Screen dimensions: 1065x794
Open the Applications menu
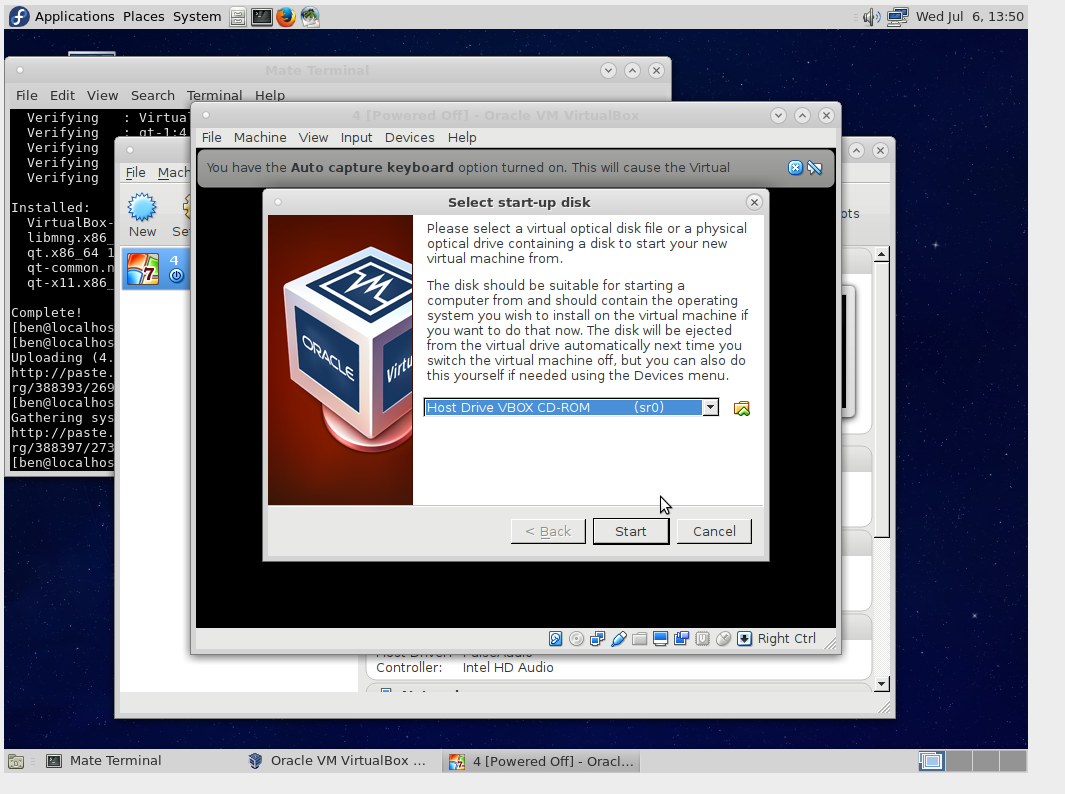coord(75,16)
